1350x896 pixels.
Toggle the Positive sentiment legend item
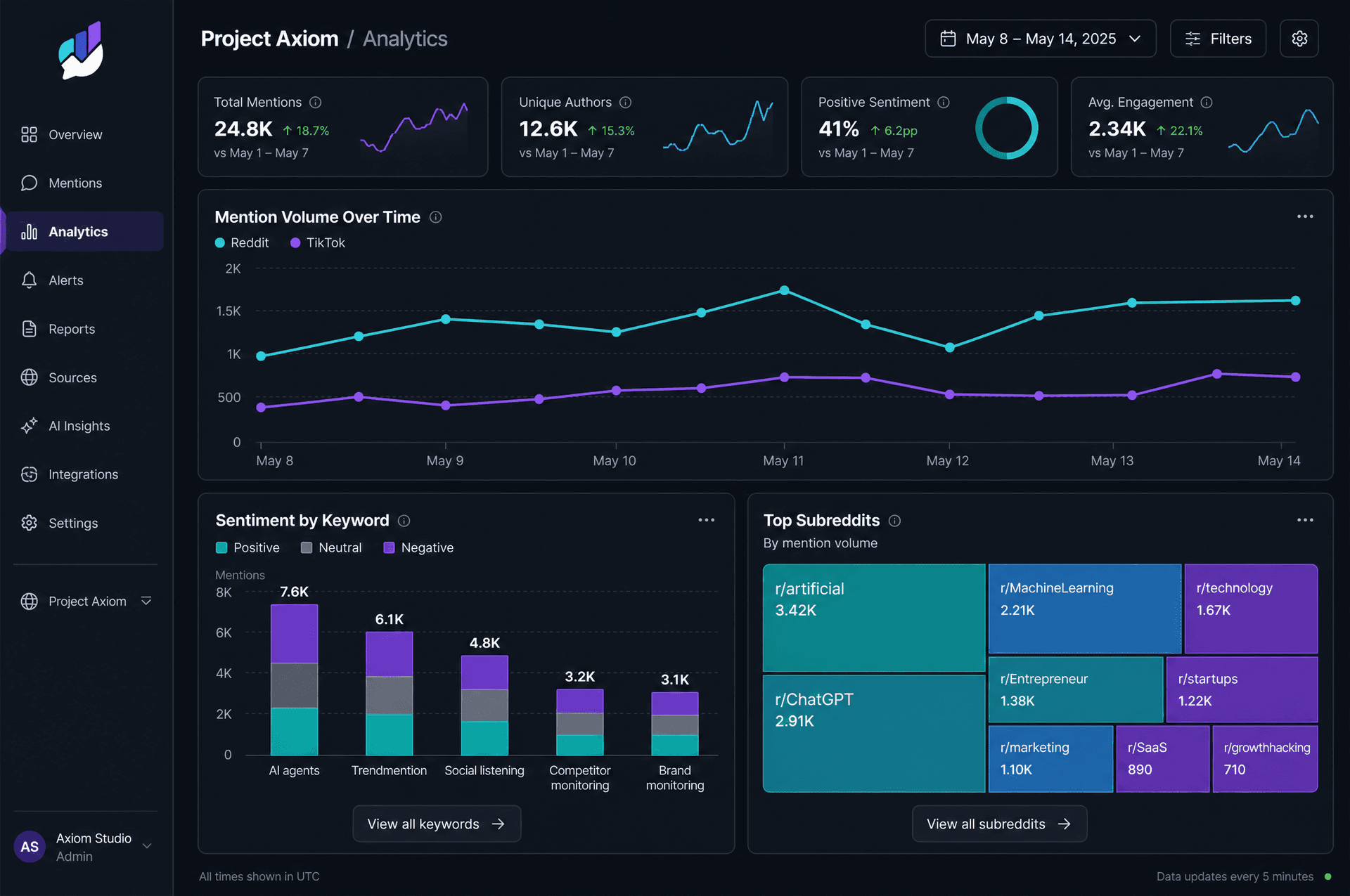click(247, 547)
